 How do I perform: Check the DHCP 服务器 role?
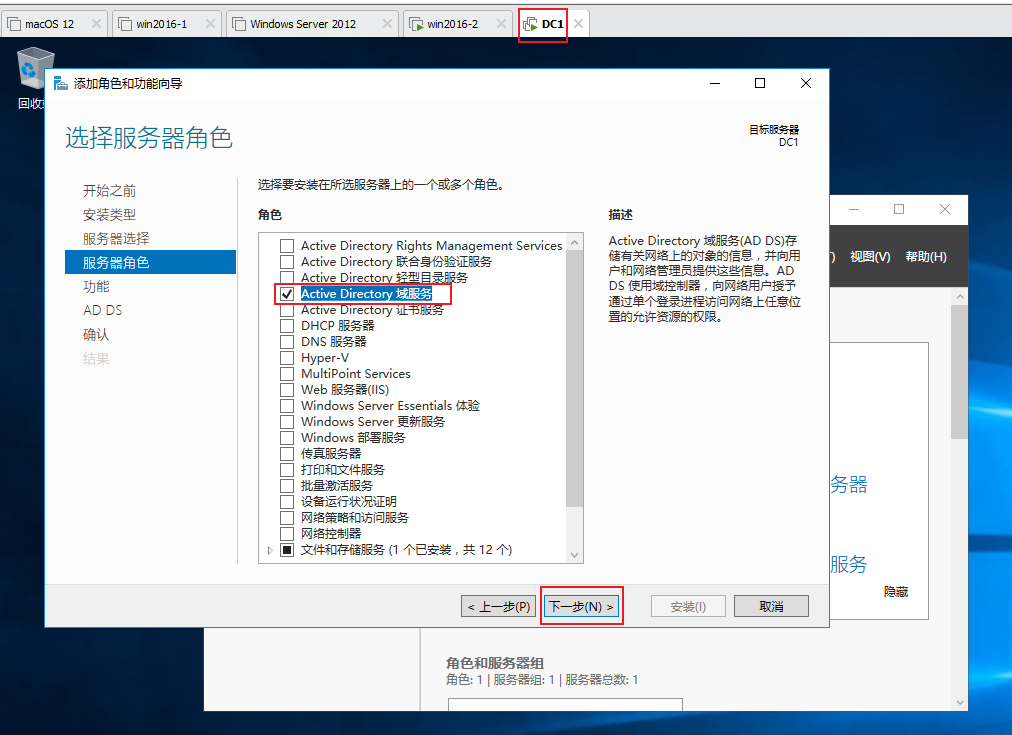287,326
